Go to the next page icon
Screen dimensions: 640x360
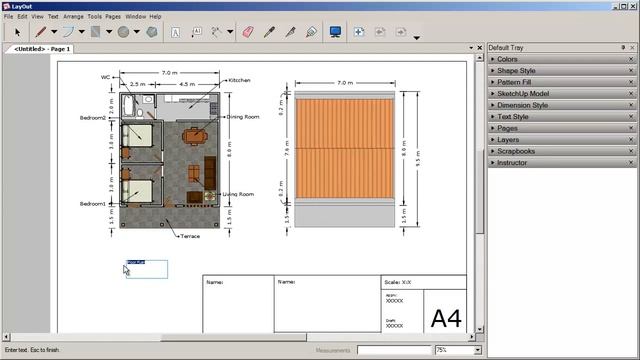pos(401,32)
